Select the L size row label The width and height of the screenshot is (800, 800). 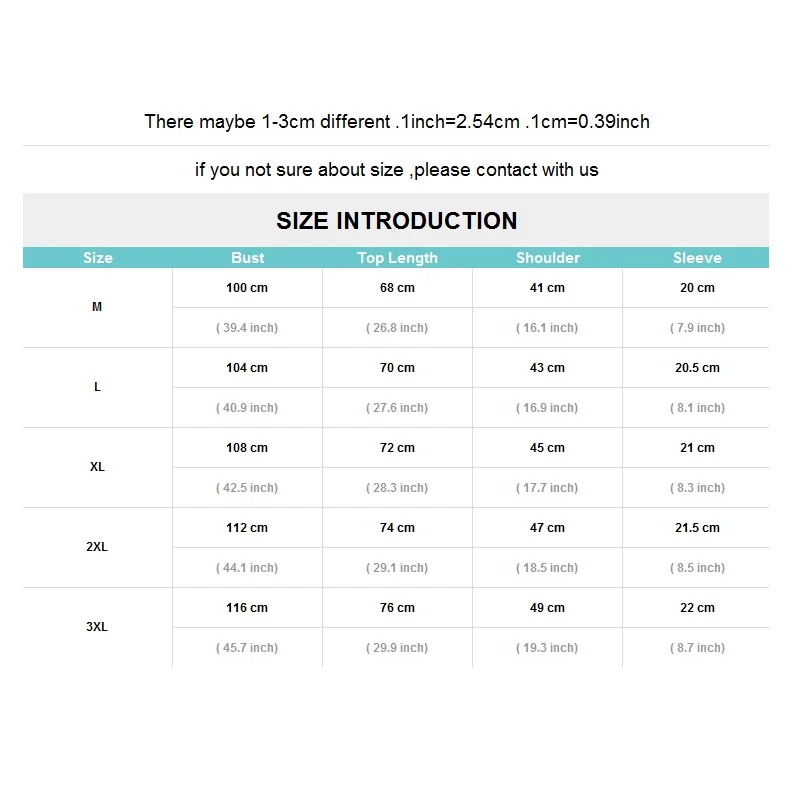[x=97, y=387]
